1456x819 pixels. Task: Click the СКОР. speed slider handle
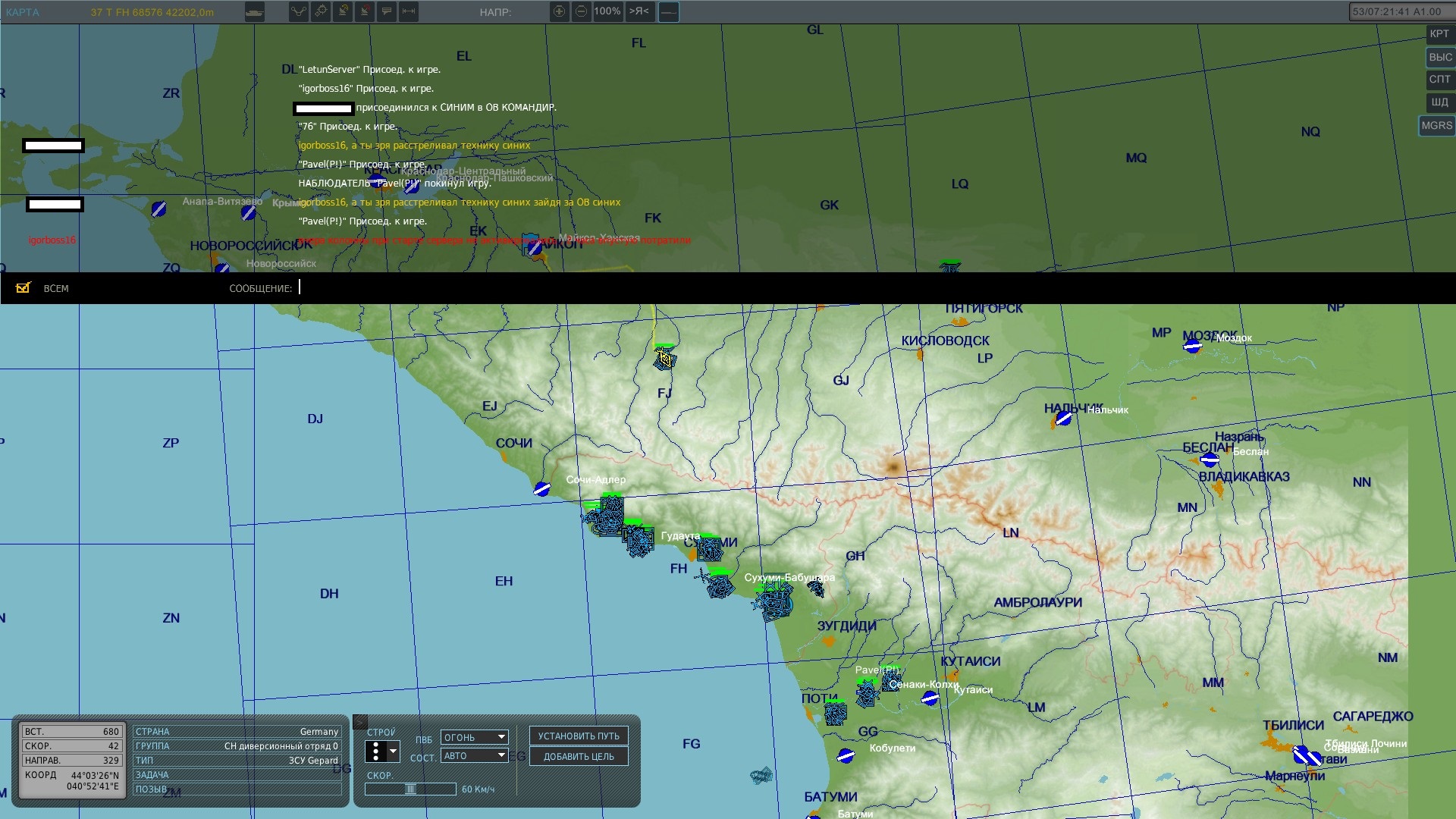410,789
